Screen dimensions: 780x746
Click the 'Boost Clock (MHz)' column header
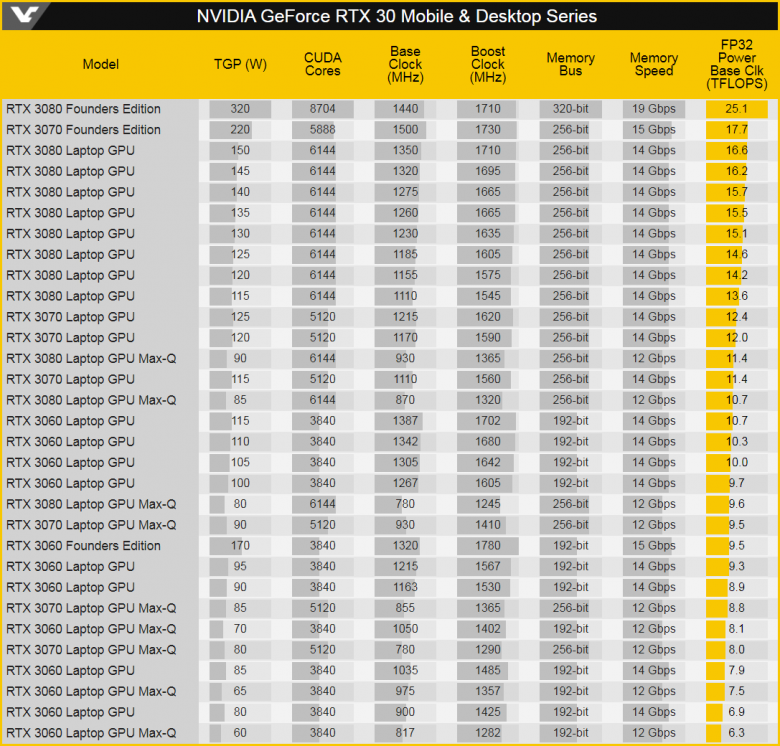(488, 64)
